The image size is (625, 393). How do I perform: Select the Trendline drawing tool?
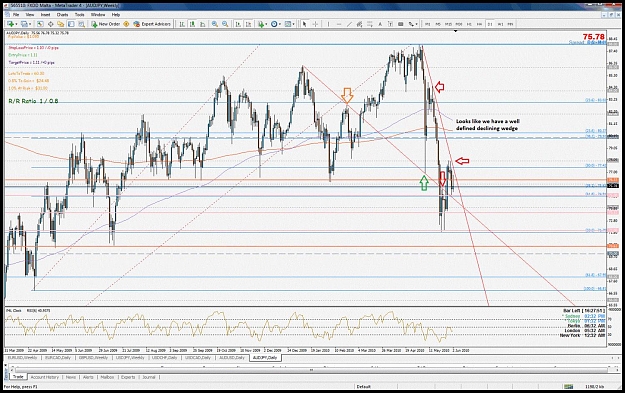(x=349, y=24)
